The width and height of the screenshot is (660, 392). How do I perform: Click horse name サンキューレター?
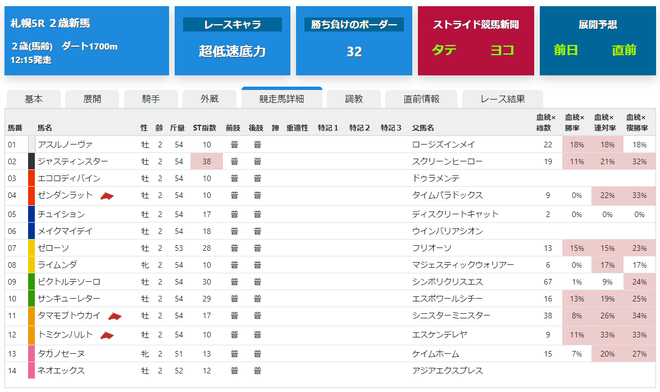[x=69, y=299]
